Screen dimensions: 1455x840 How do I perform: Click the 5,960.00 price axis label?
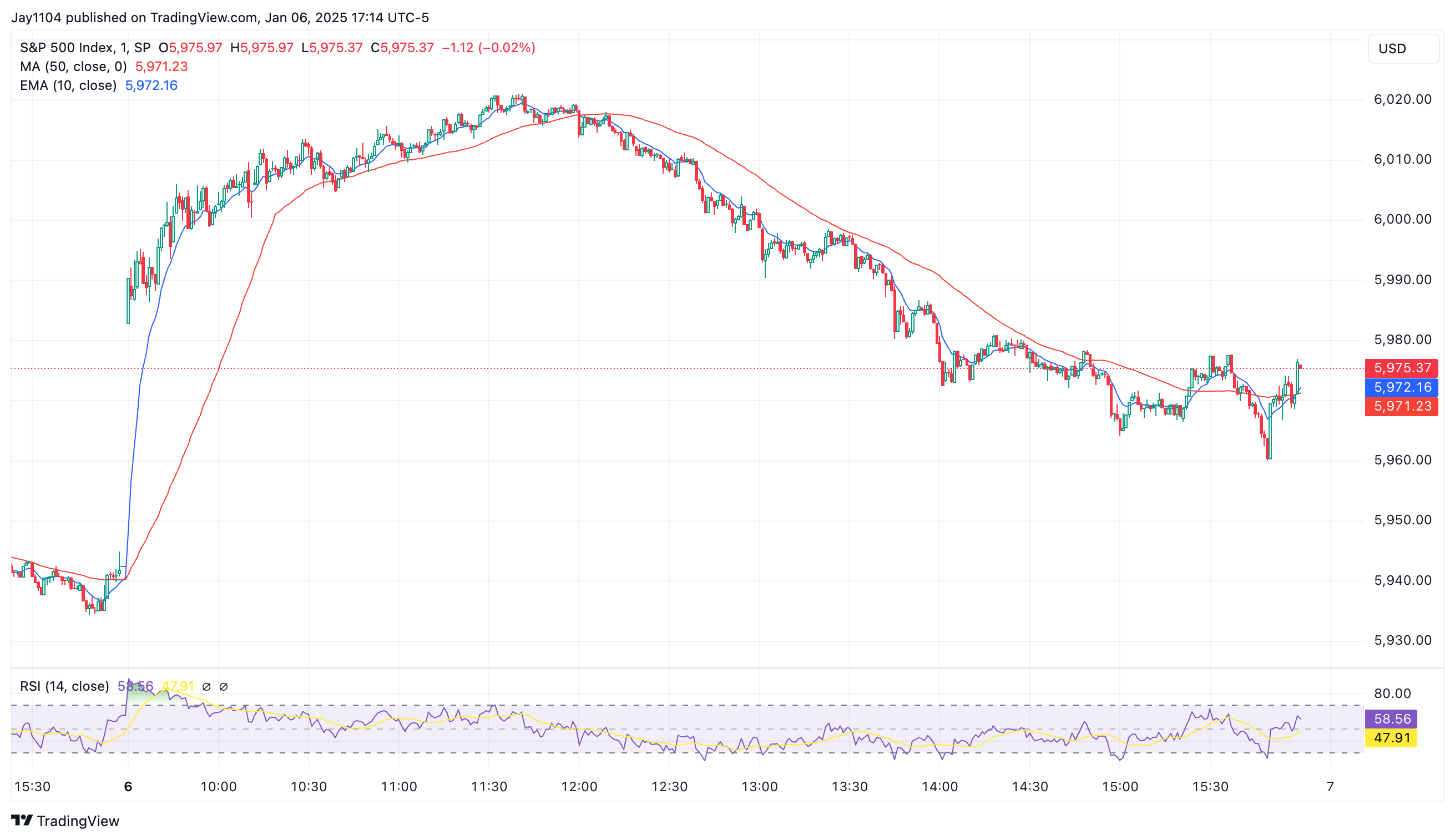coord(1402,460)
